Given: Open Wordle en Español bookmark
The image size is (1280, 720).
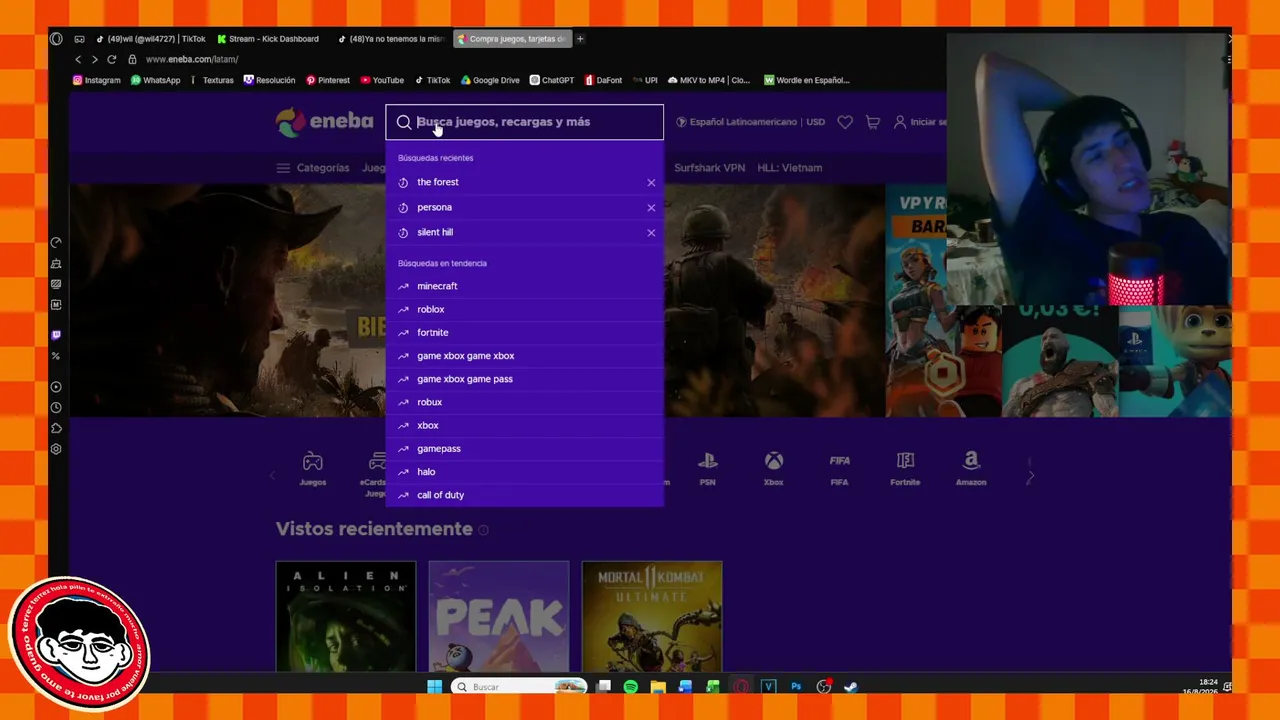Looking at the screenshot, I should tap(807, 80).
